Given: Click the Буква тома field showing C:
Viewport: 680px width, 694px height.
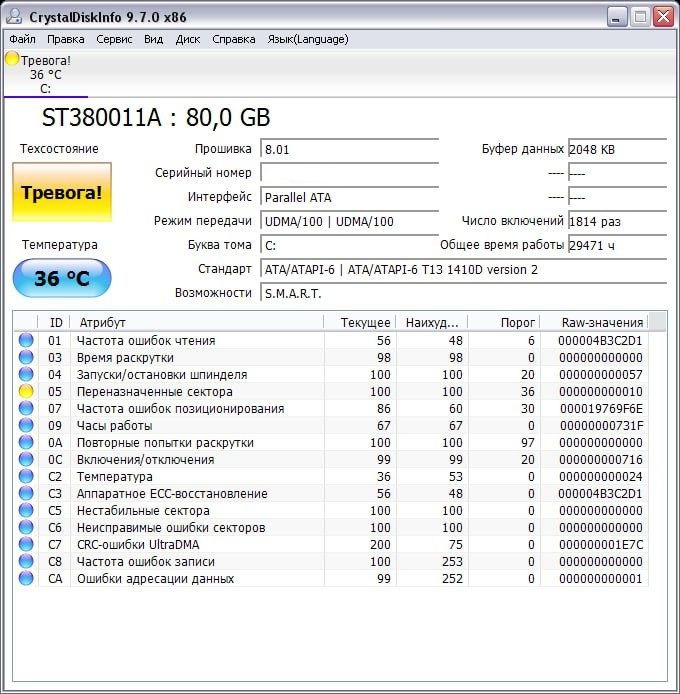Looking at the screenshot, I should [349, 245].
